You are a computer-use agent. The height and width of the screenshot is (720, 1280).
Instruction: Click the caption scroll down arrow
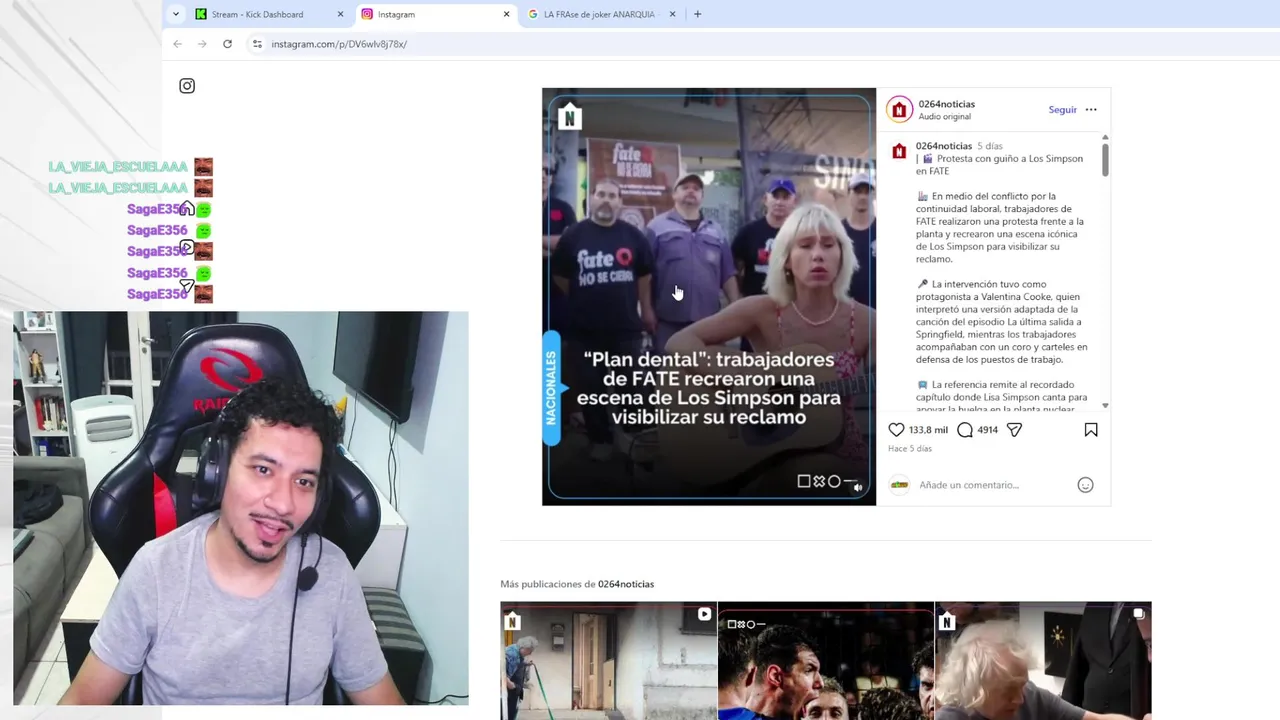click(x=1105, y=406)
